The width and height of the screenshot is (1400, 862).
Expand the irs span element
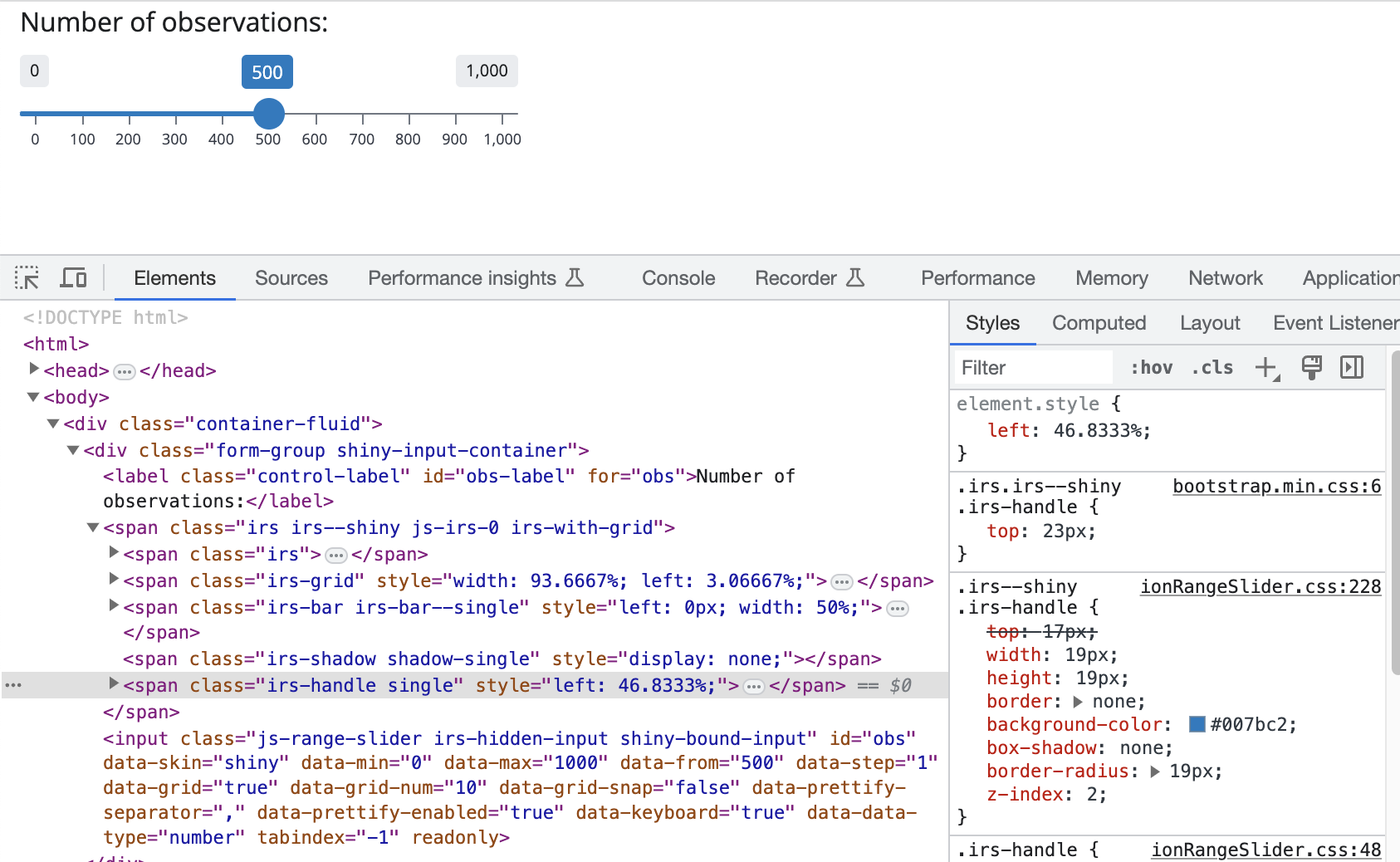(x=113, y=552)
